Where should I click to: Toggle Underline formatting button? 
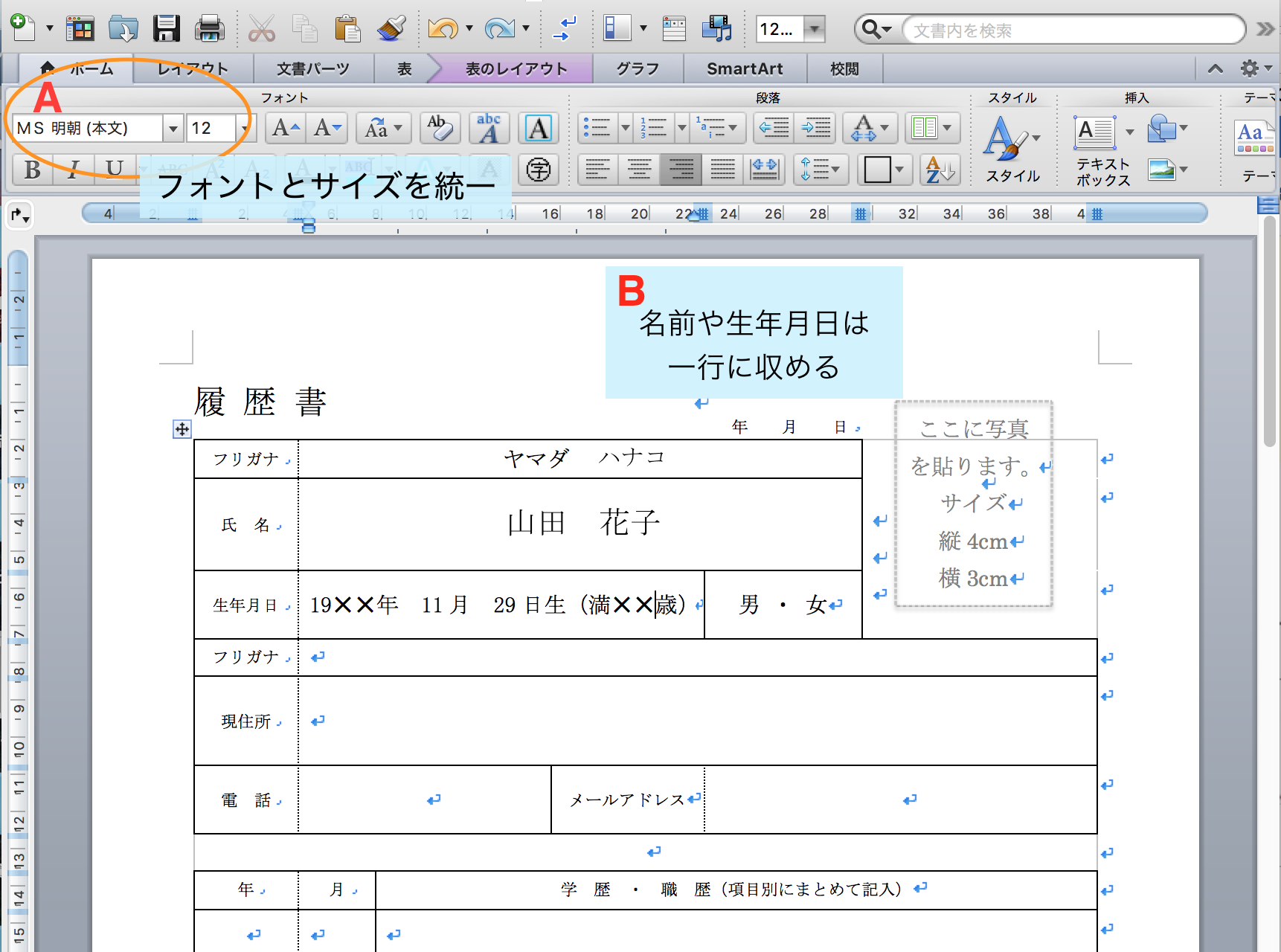pyautogui.click(x=114, y=170)
